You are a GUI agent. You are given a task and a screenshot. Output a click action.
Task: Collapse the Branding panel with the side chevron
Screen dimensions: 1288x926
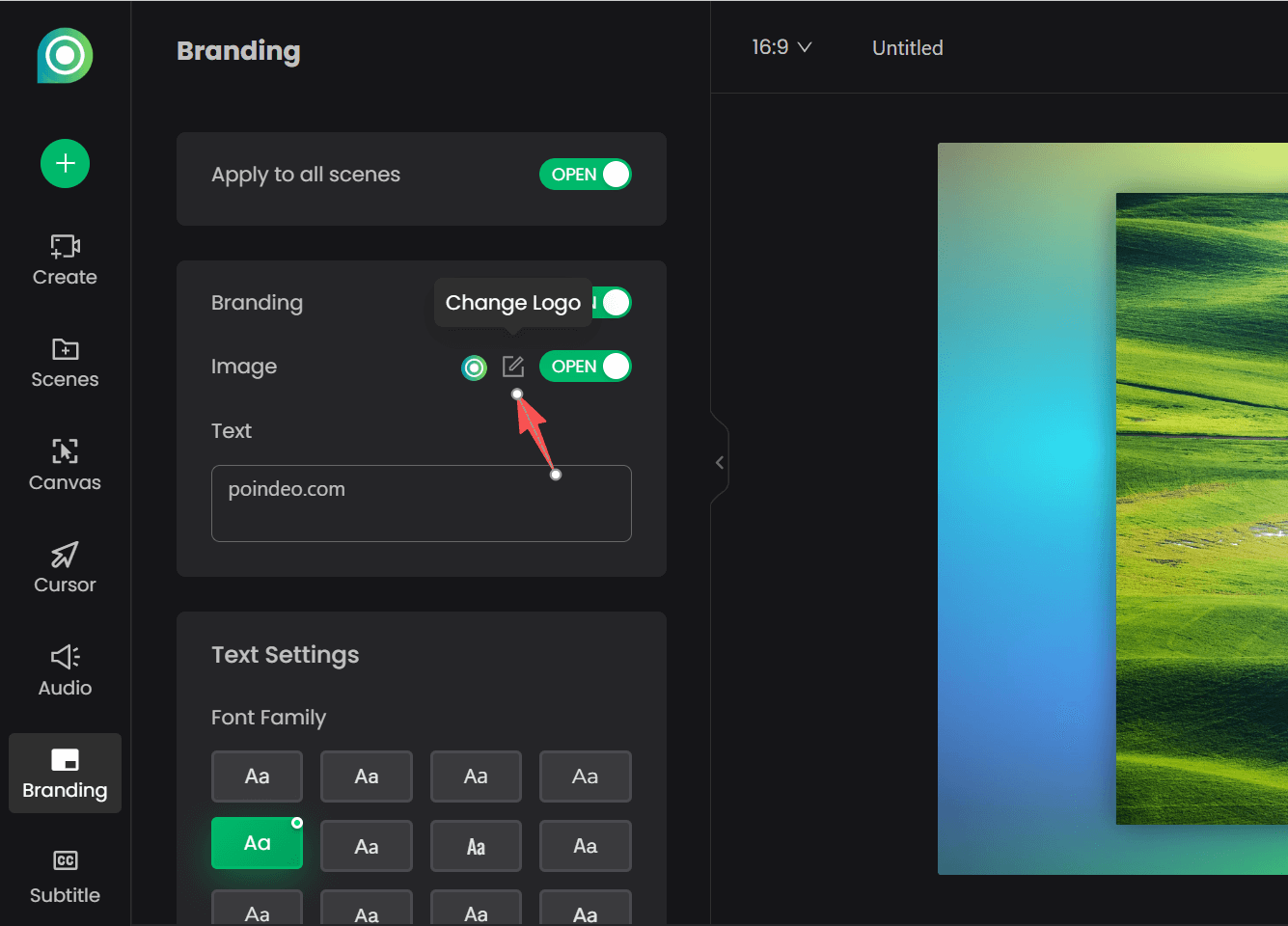click(x=720, y=462)
